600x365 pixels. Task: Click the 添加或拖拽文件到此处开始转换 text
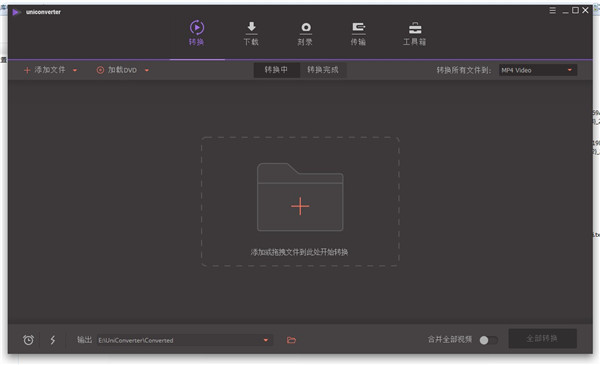point(299,252)
